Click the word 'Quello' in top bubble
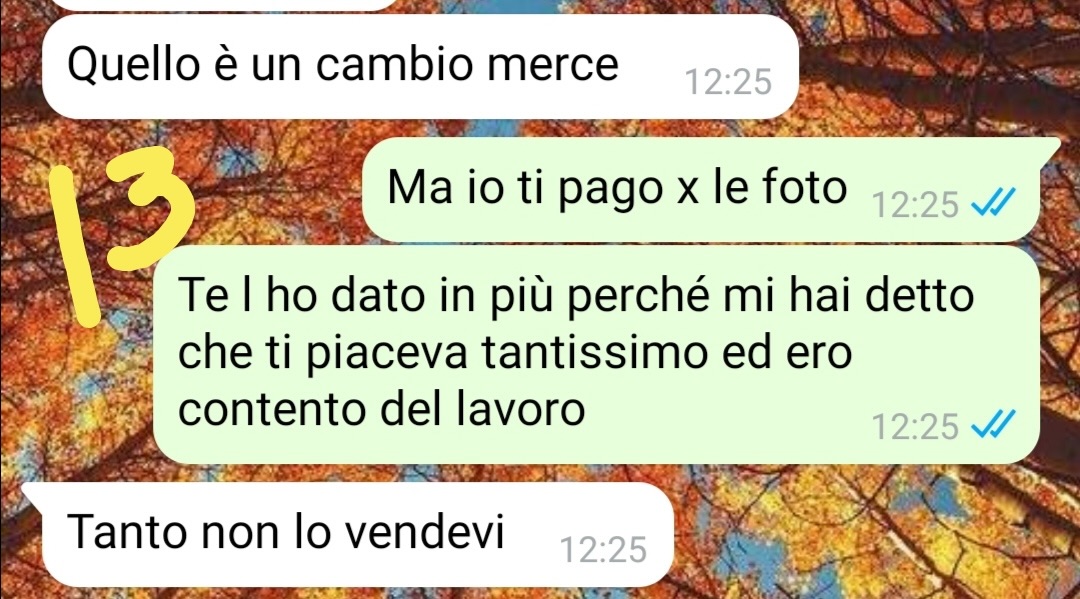 [x=134, y=64]
